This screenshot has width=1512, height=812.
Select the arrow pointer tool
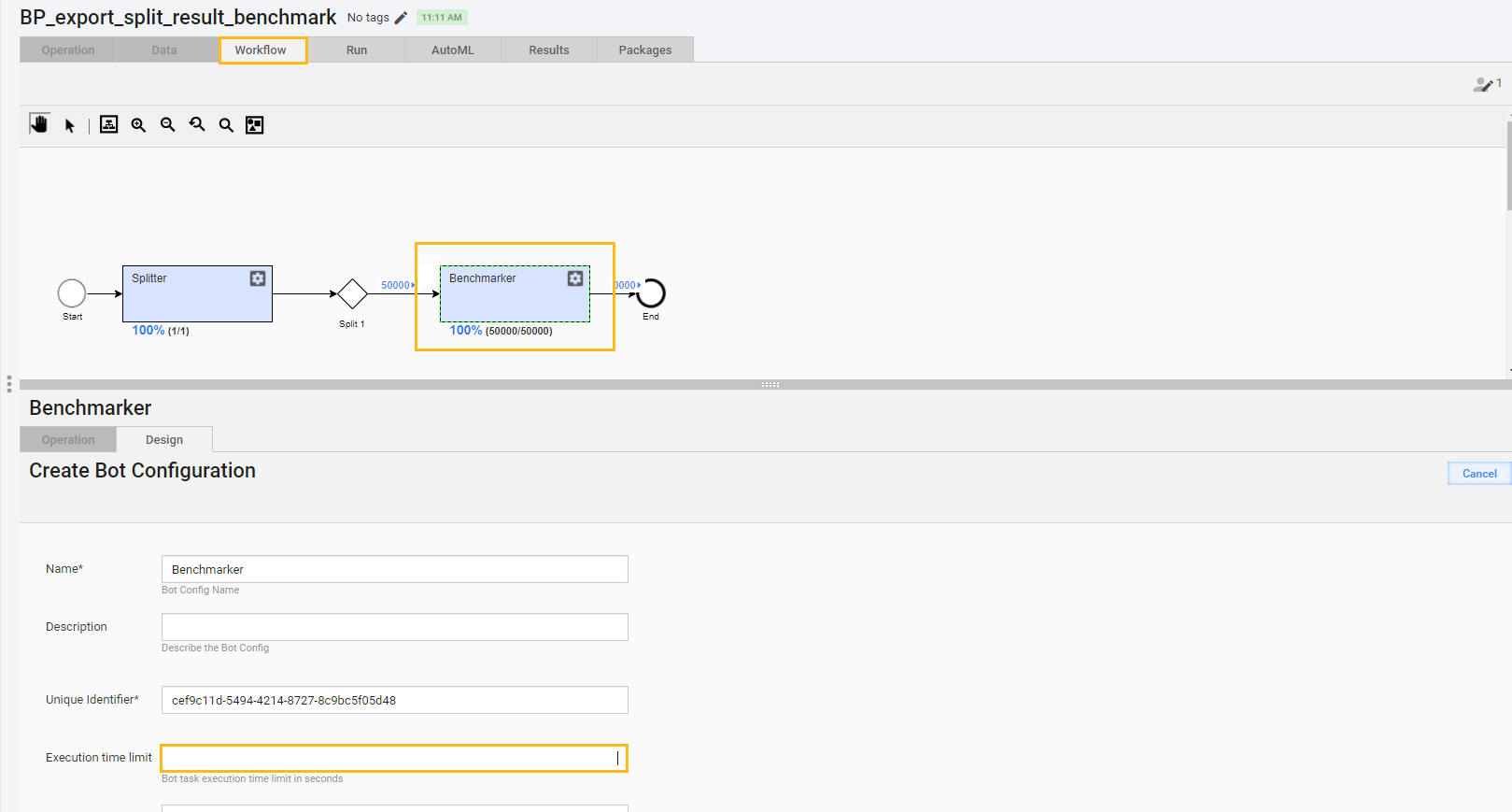point(70,125)
